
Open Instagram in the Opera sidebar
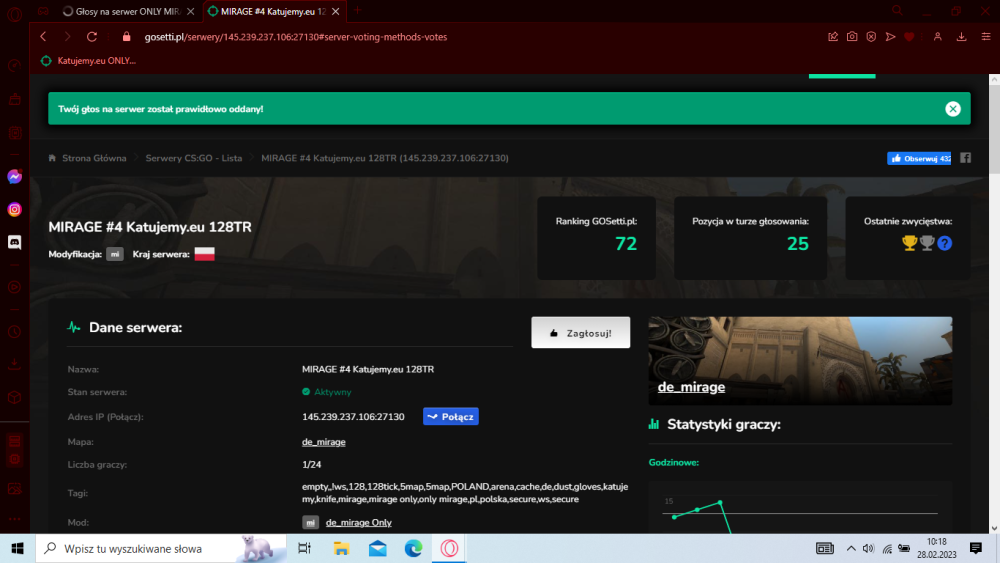[15, 209]
